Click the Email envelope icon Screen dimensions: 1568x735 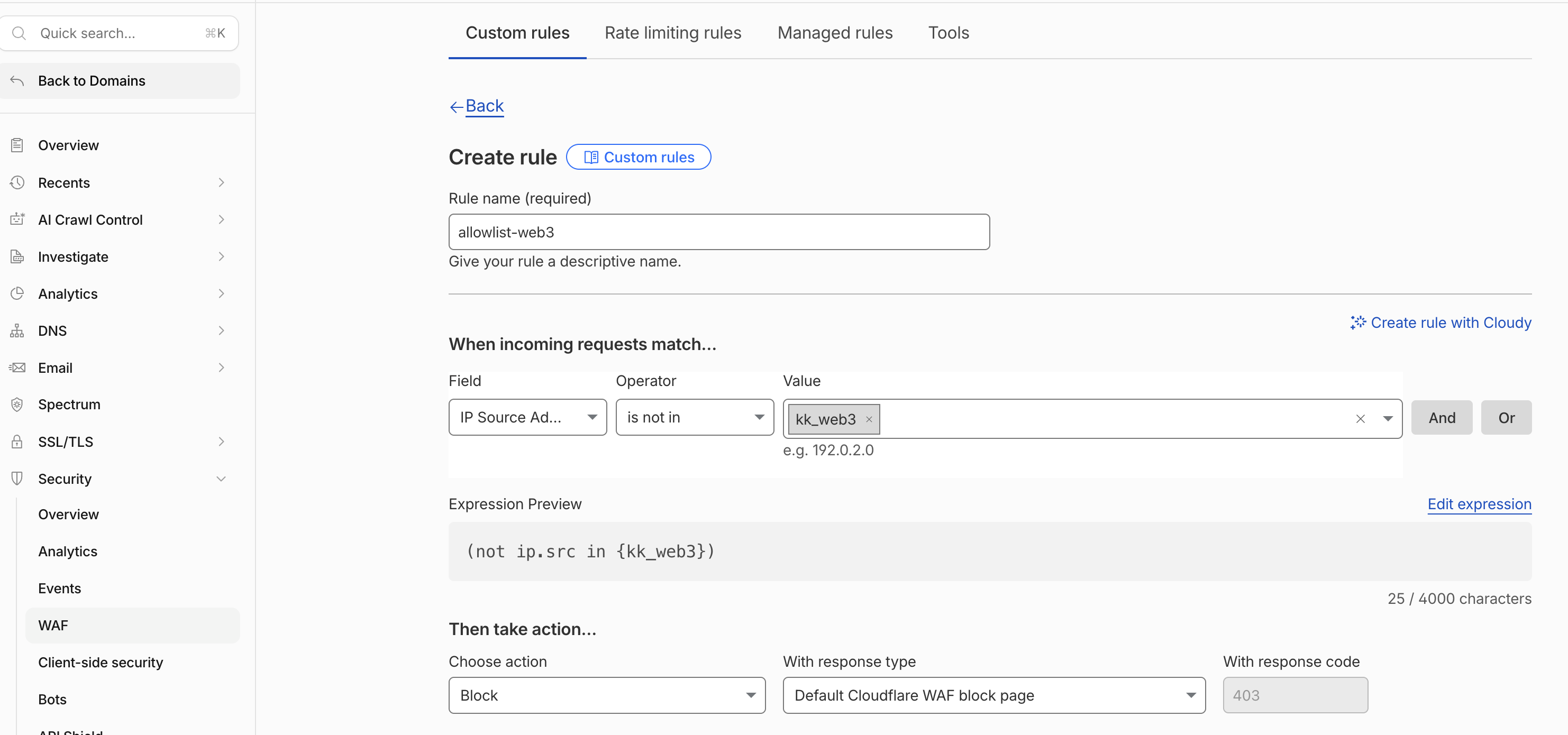[x=17, y=368]
